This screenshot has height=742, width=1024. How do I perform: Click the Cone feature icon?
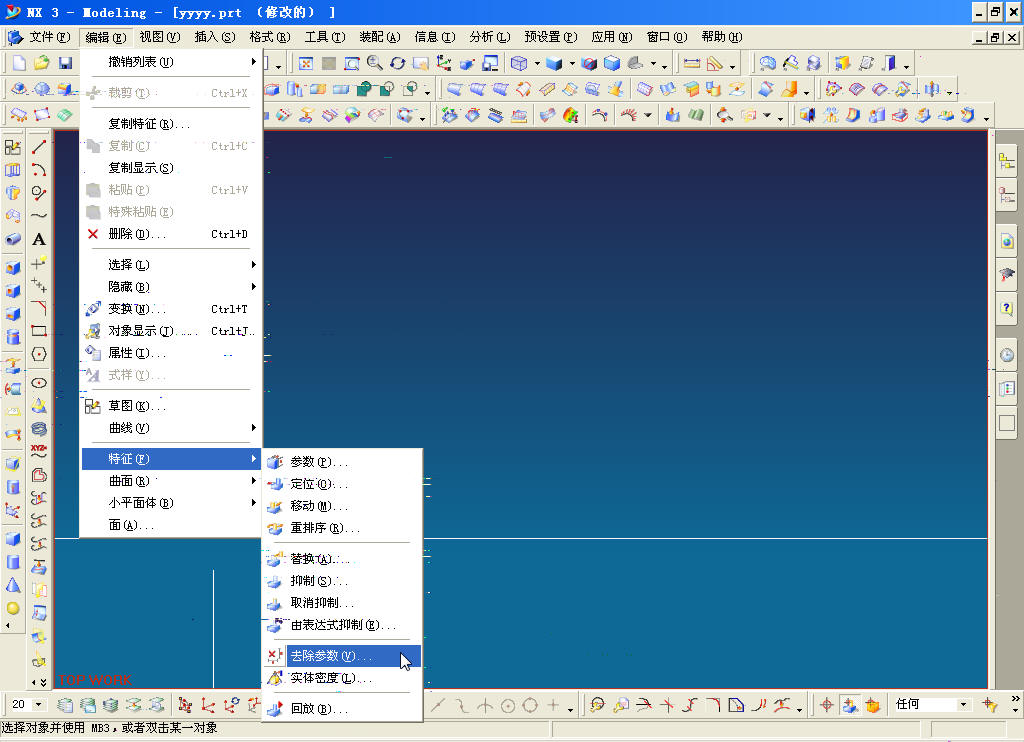[x=12, y=585]
